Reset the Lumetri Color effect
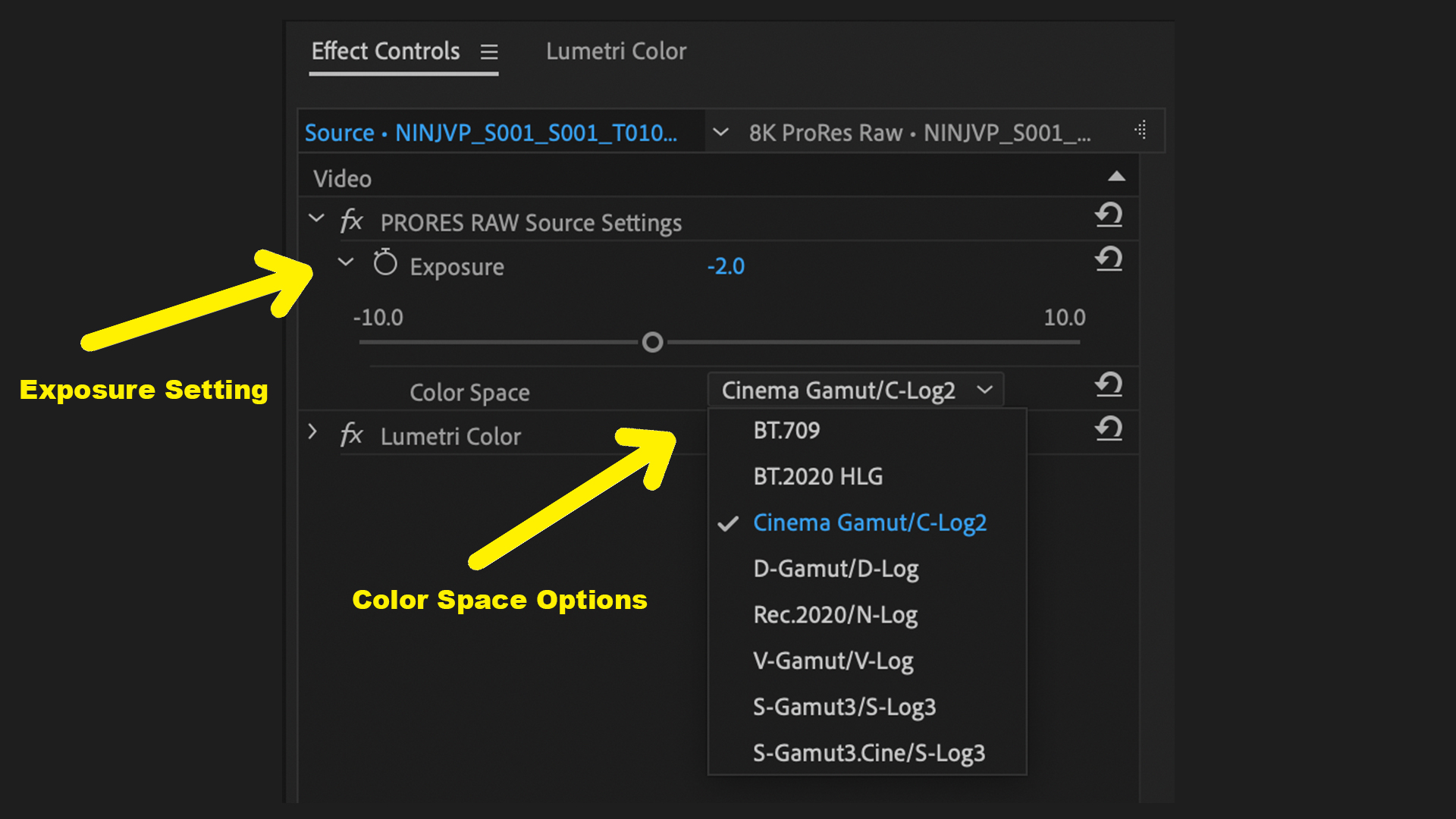The image size is (1456, 819). pos(1109,429)
